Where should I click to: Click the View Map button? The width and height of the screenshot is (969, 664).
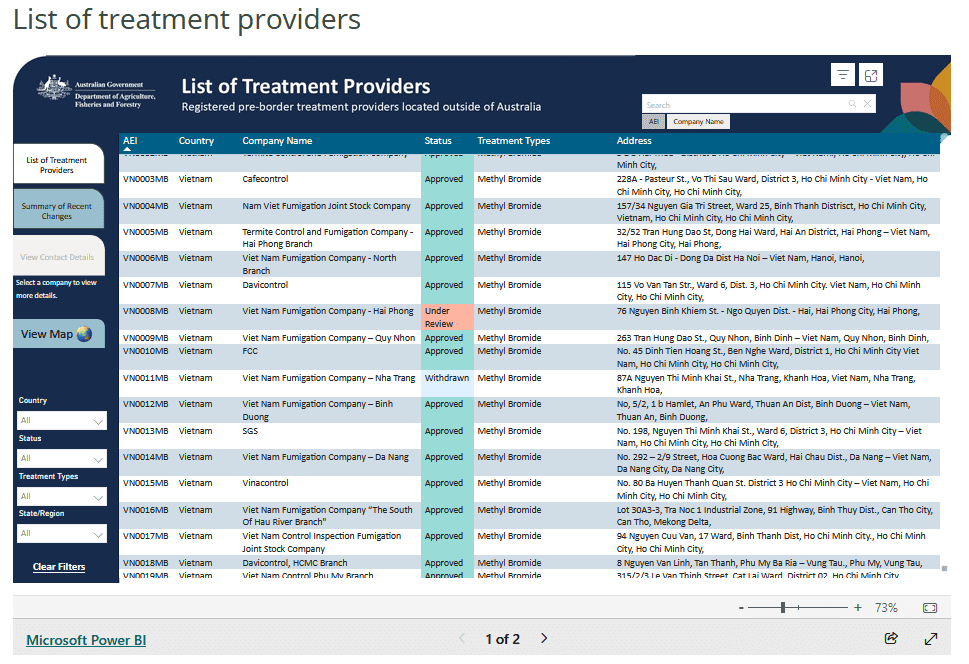point(57,334)
